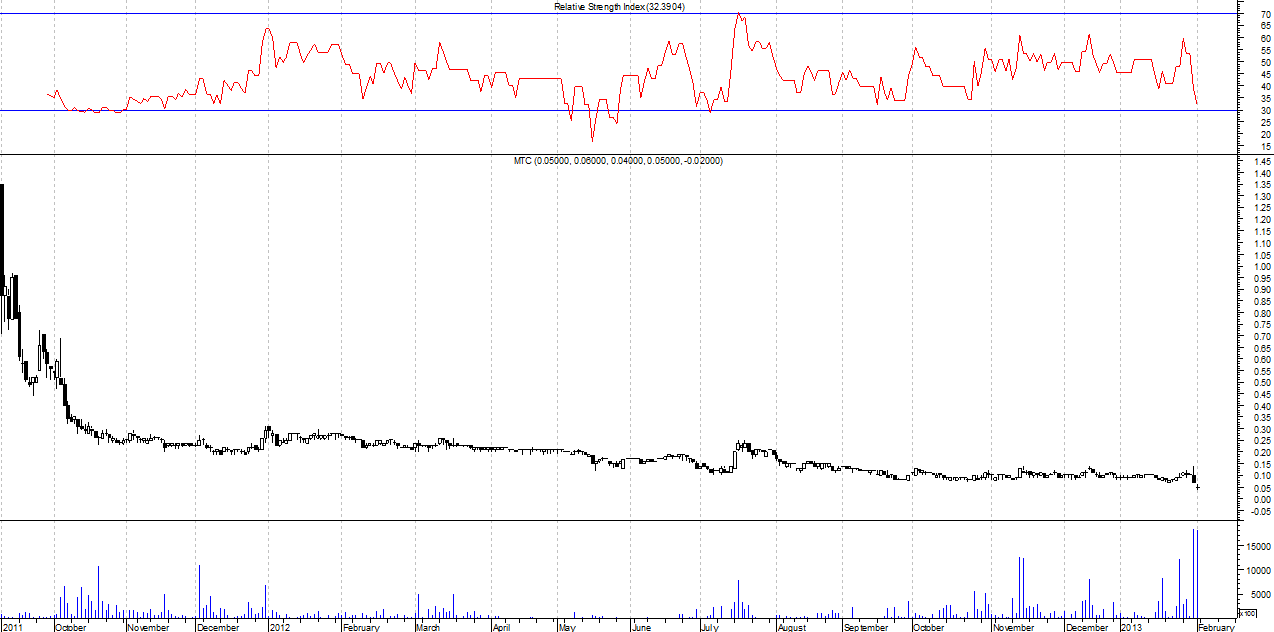The height and width of the screenshot is (632, 1274).
Task: Select the 2012 year marker on time axis
Action: [280, 627]
